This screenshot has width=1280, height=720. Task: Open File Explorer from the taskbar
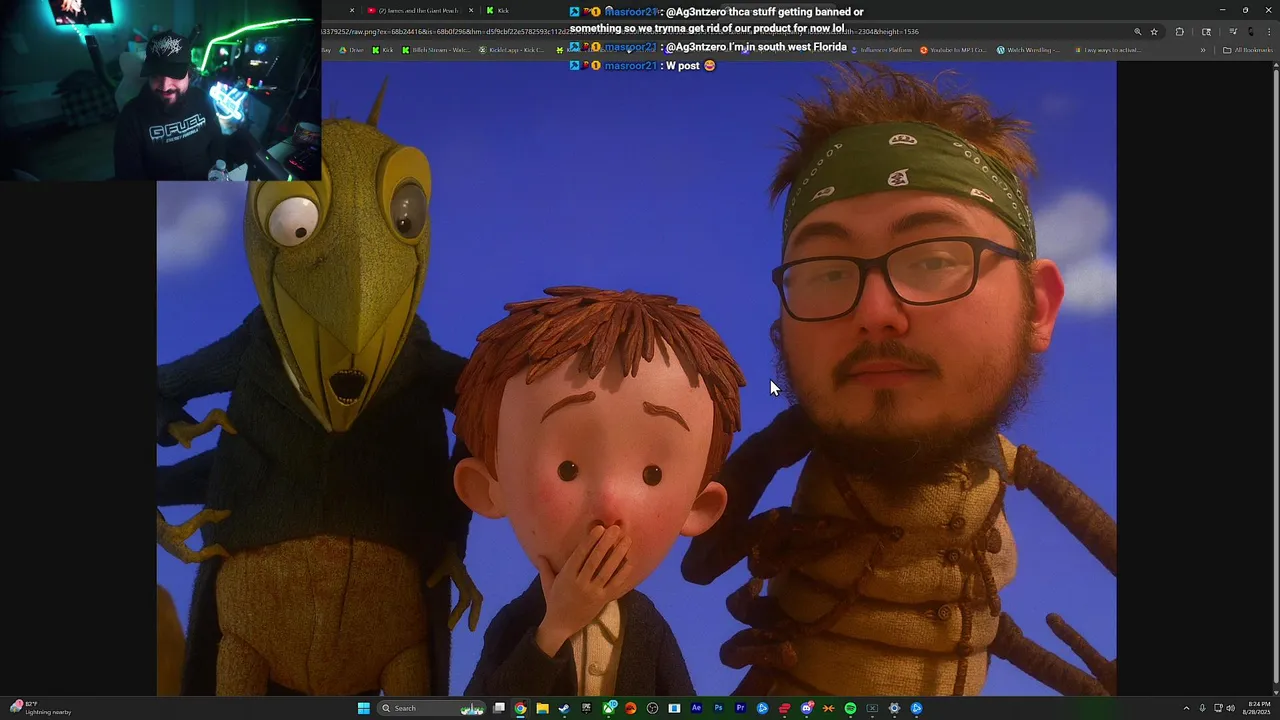[x=542, y=708]
